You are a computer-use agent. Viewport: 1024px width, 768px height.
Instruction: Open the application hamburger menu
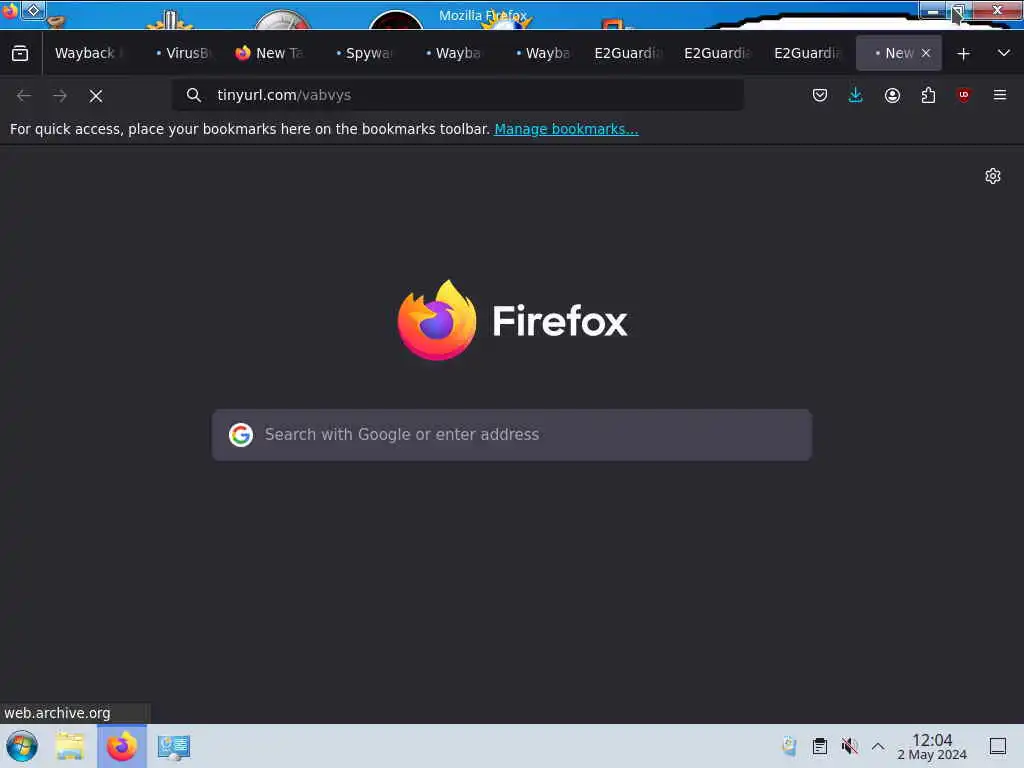[x=1000, y=95]
